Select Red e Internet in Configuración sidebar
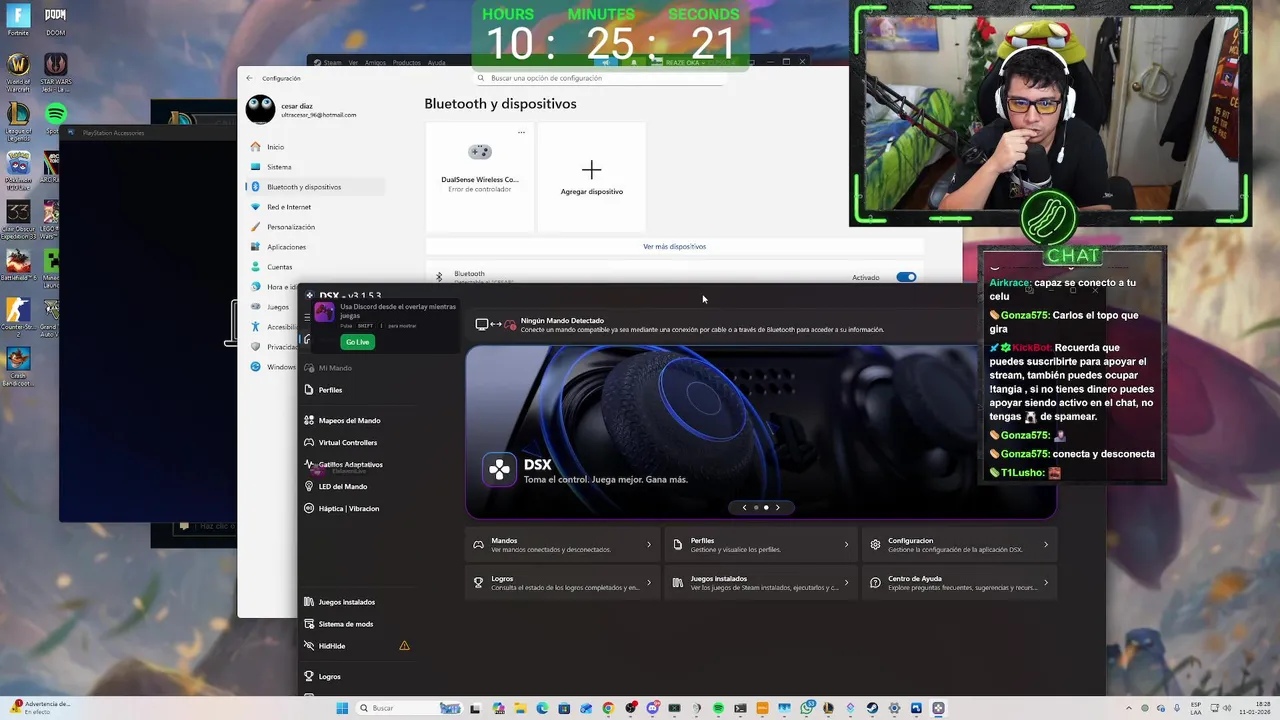1280x720 pixels. click(288, 207)
